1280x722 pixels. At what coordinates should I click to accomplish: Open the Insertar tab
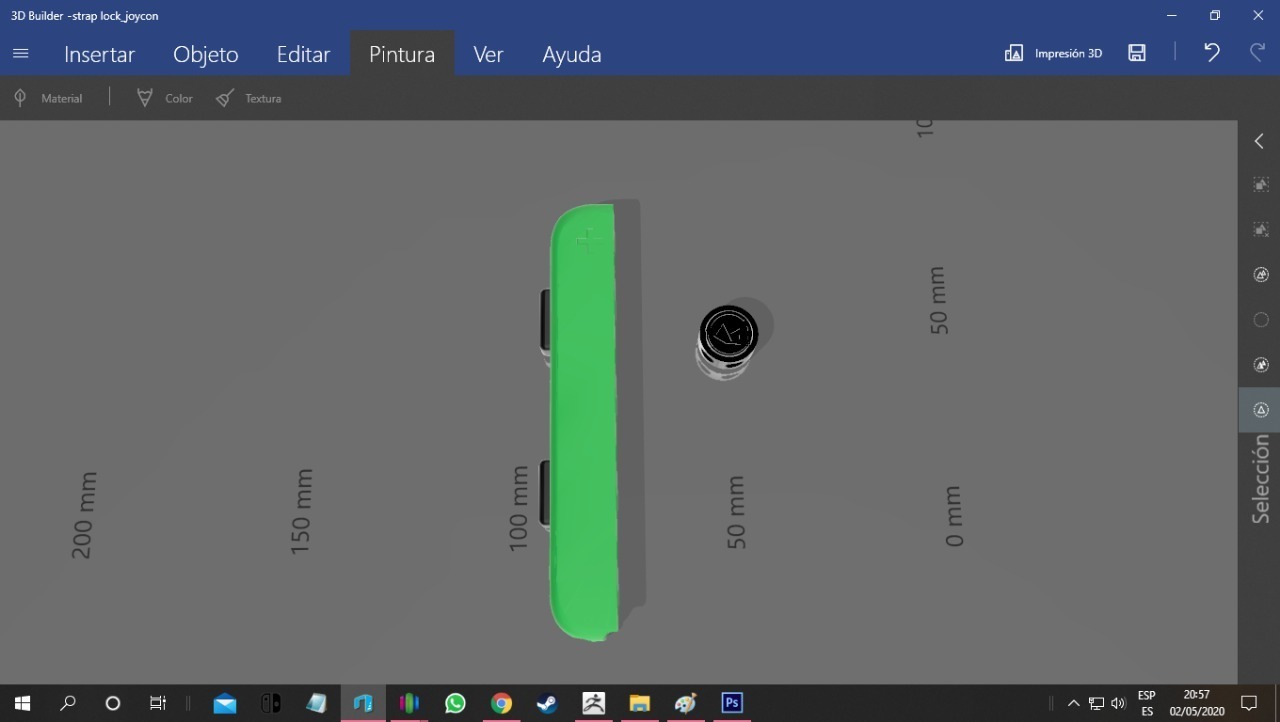click(x=99, y=54)
